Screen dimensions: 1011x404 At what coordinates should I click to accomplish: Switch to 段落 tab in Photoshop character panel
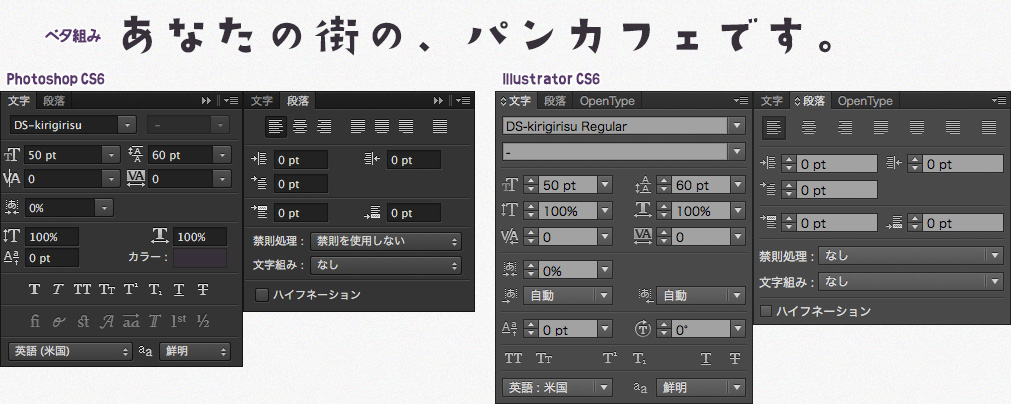pos(53,101)
